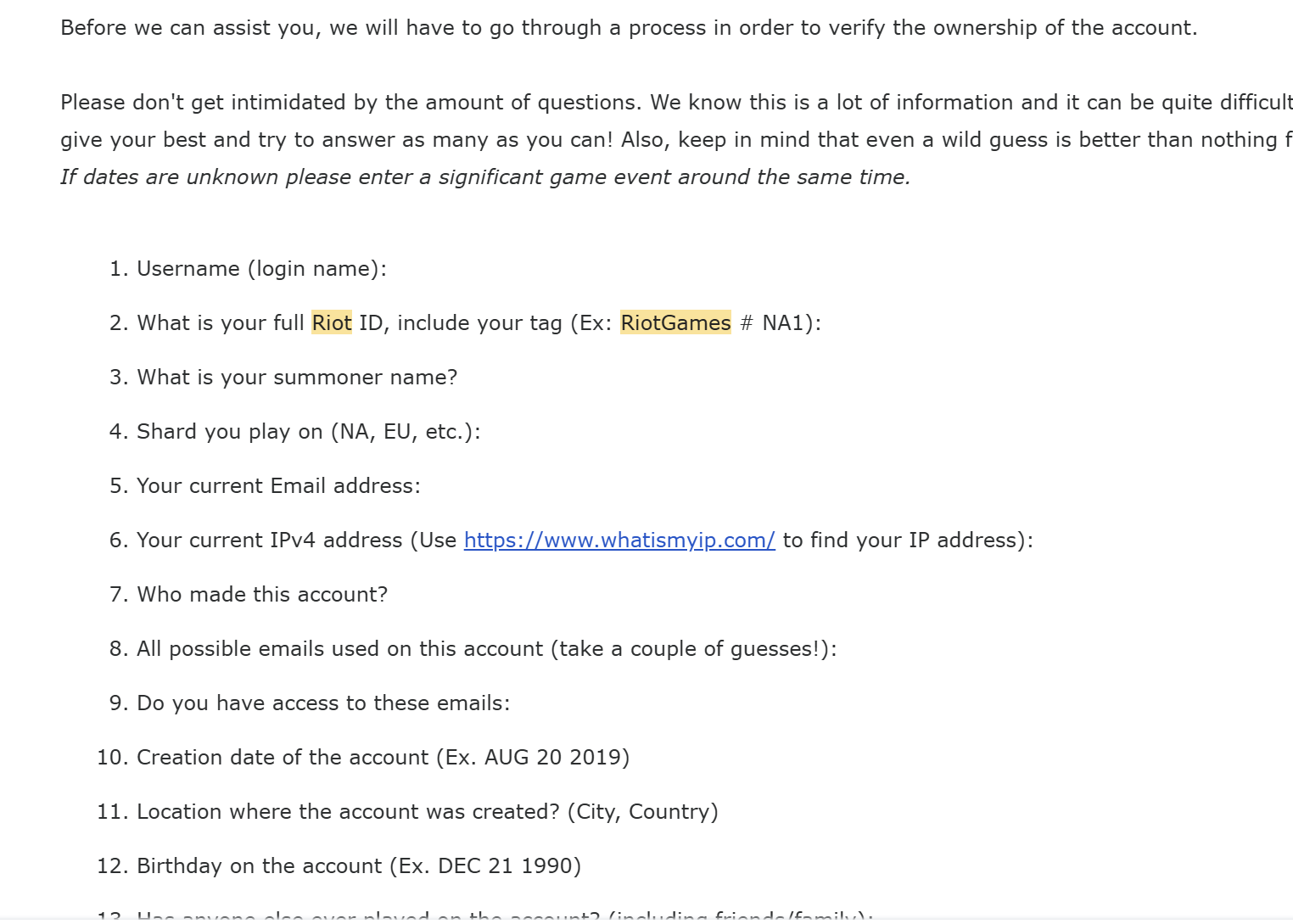
Task: Click the verify ownership intro sentence
Action: [628, 28]
